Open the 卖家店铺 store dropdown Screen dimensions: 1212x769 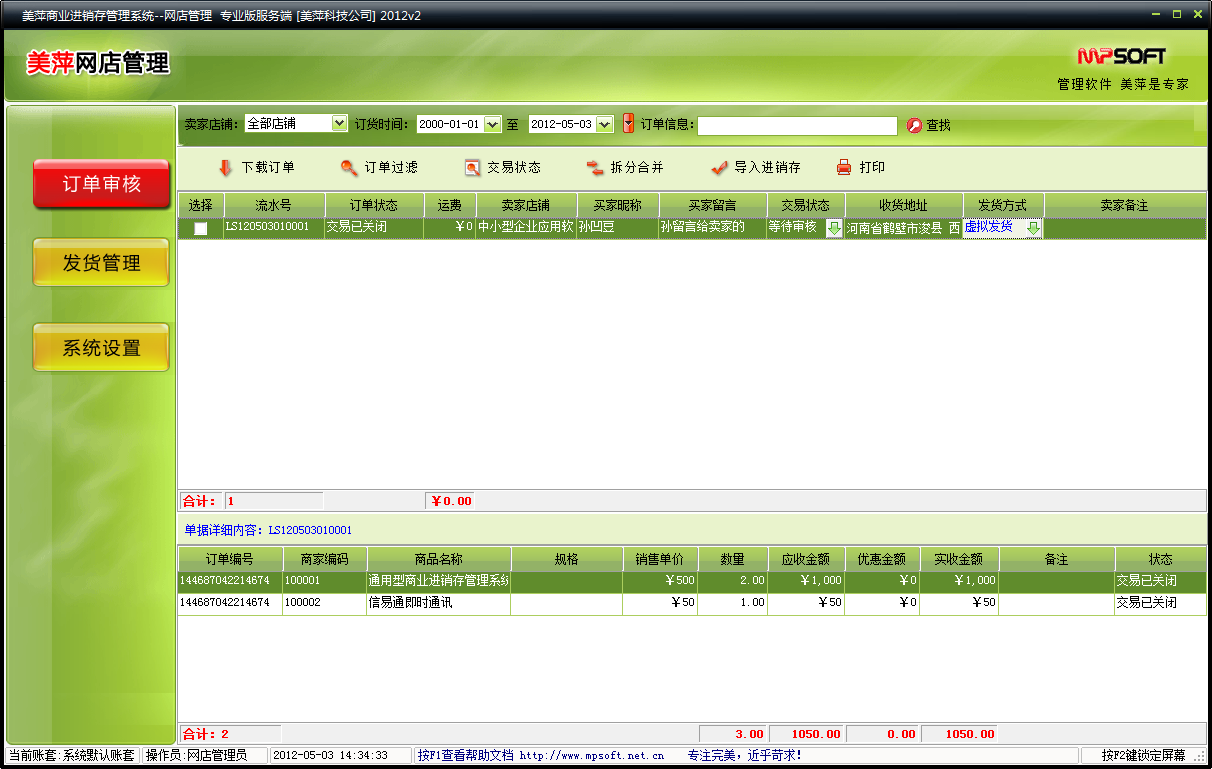click(x=339, y=124)
